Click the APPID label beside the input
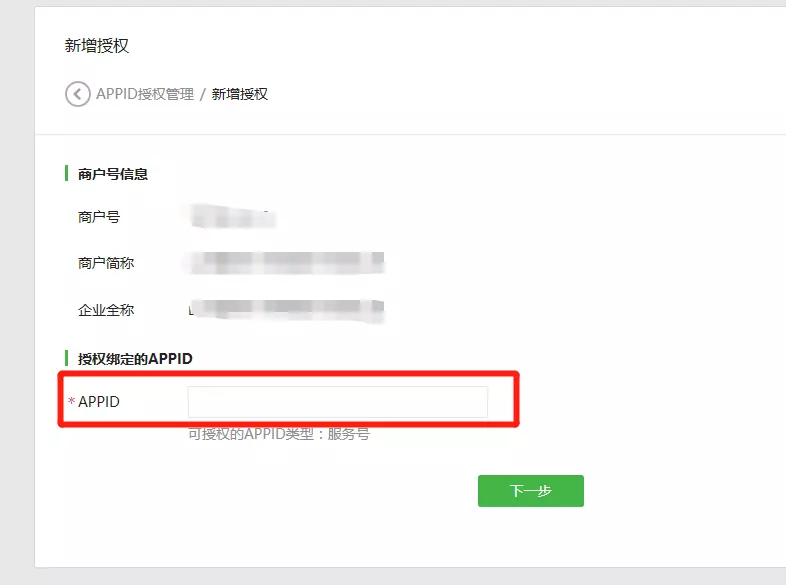Viewport: 786px width, 585px height. [x=99, y=402]
